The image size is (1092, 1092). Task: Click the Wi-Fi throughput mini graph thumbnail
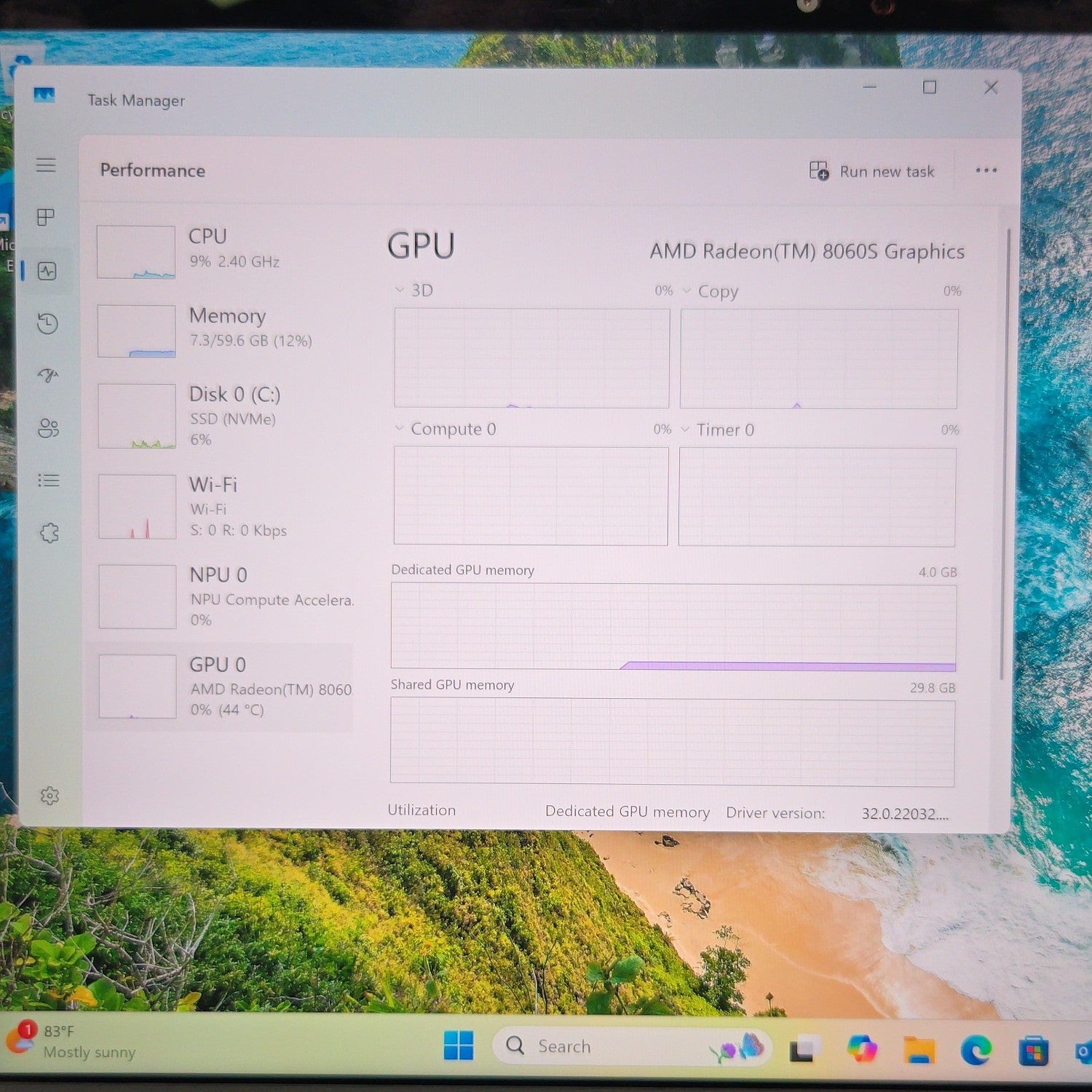click(x=138, y=507)
